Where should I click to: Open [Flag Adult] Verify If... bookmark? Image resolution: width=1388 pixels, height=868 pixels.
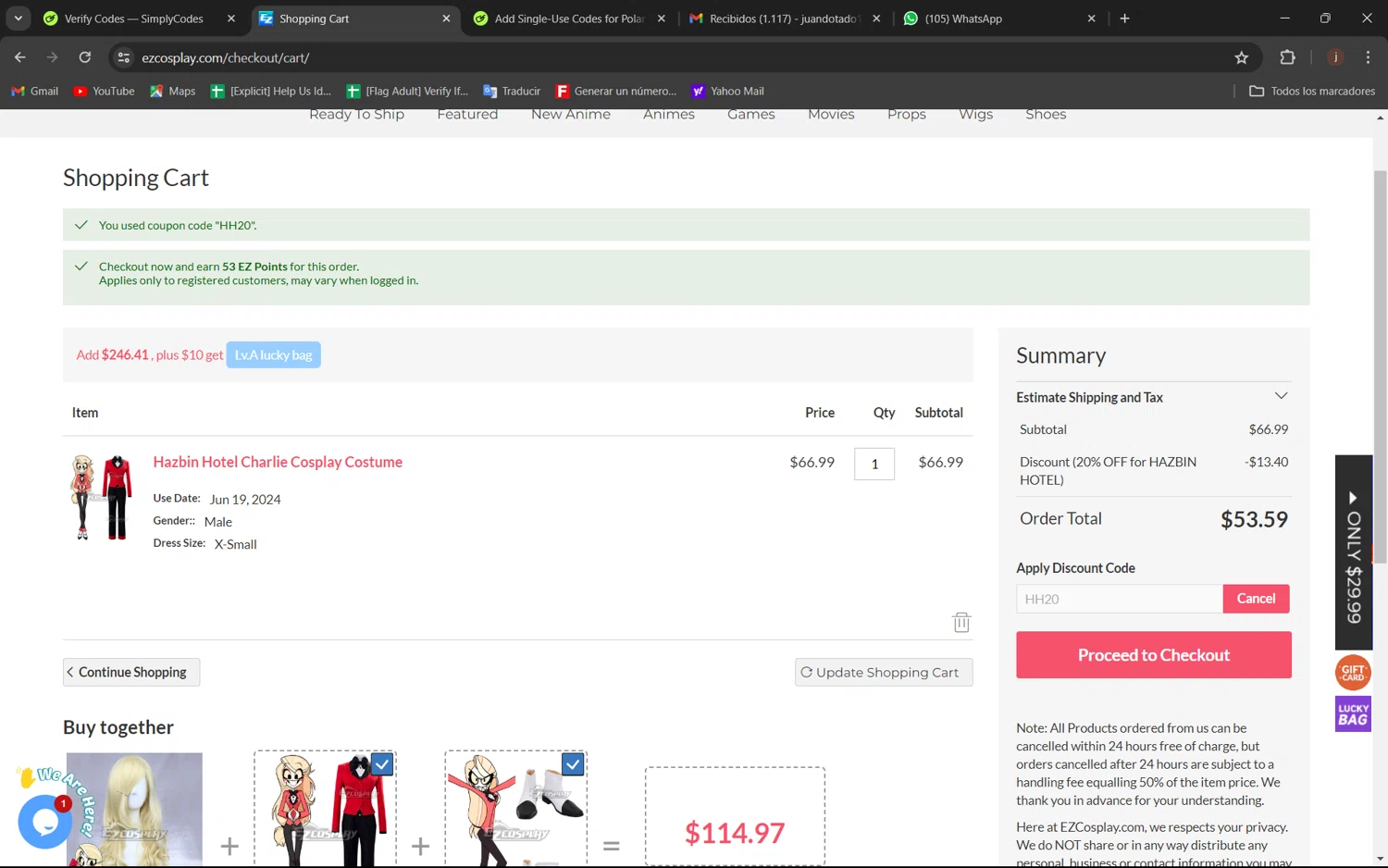point(407,91)
